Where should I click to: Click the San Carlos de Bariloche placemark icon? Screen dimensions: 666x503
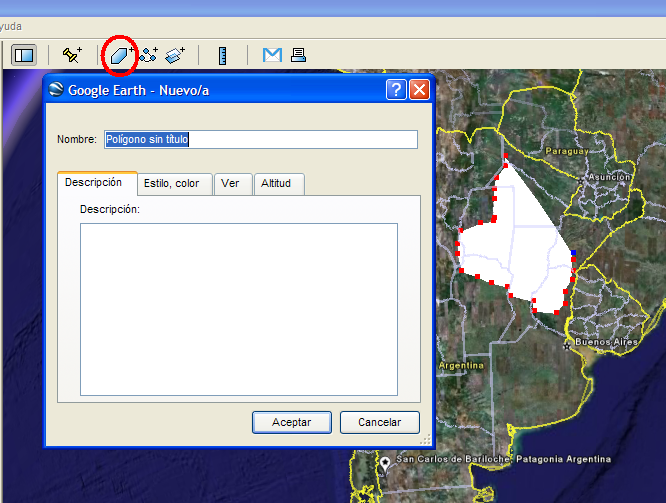point(385,463)
